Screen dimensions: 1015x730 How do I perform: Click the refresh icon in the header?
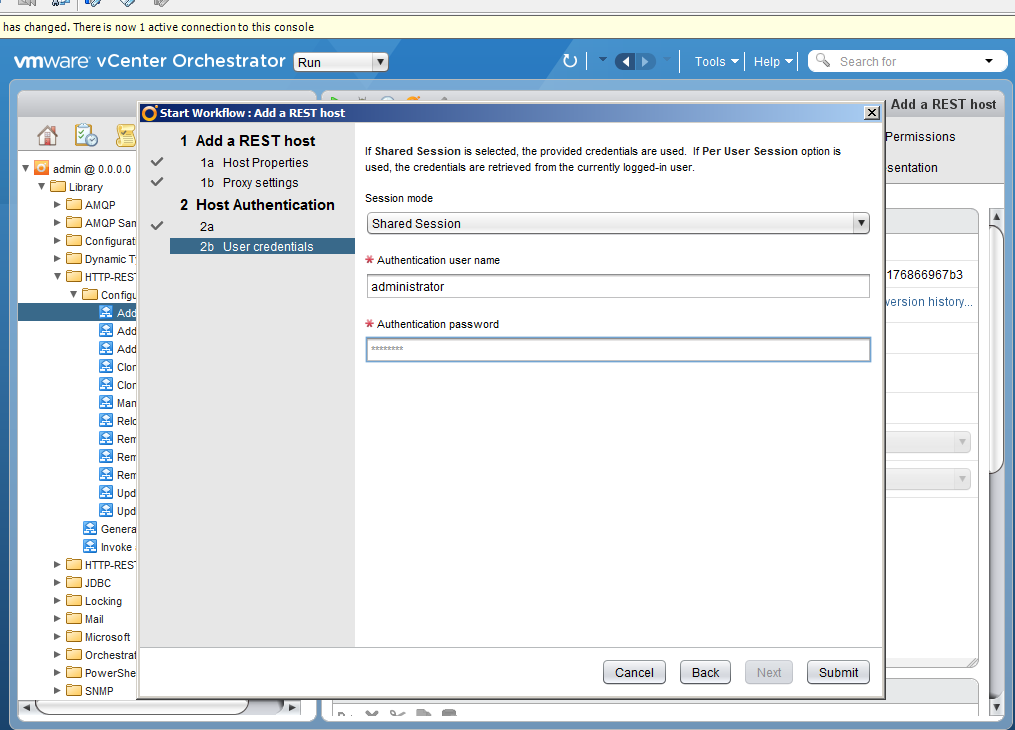point(570,61)
